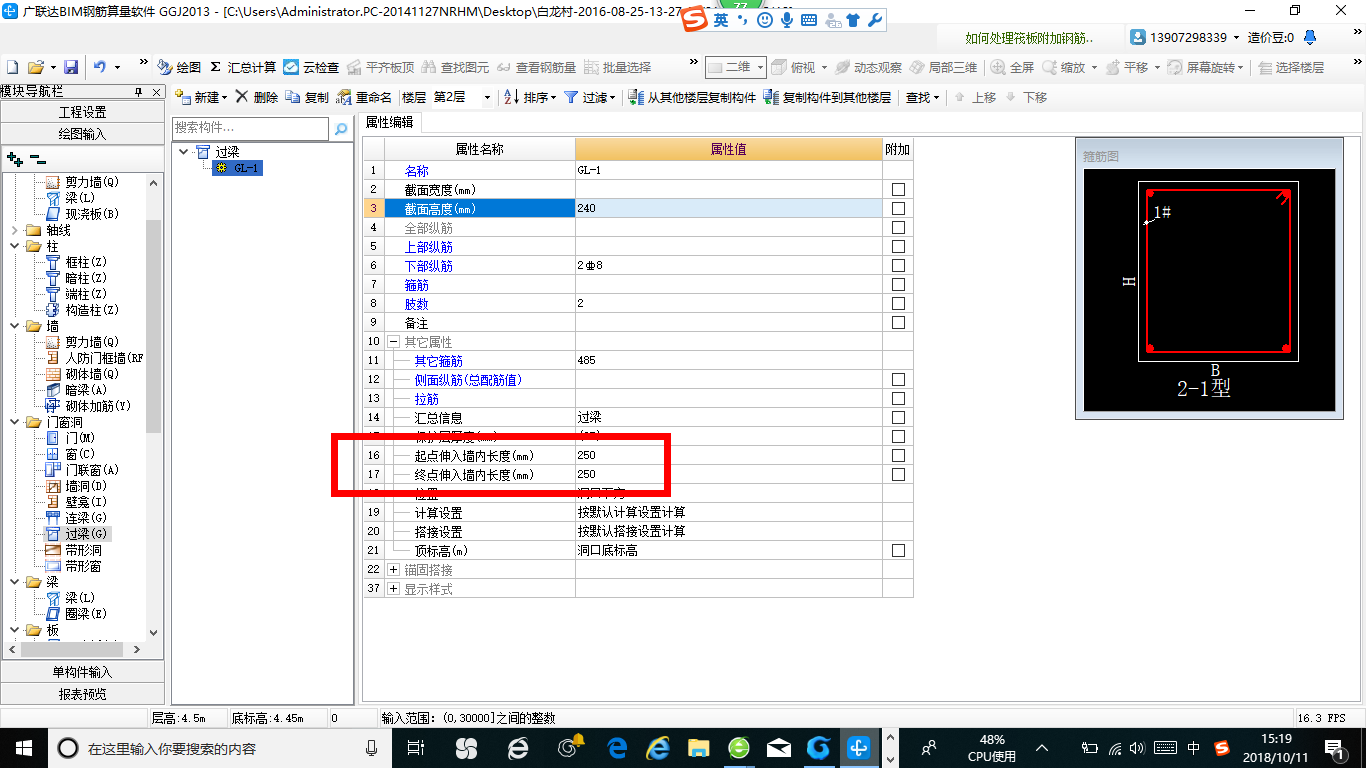The width and height of the screenshot is (1366, 768).
Task: Run 汇总计算 summary calculation
Action: point(242,67)
